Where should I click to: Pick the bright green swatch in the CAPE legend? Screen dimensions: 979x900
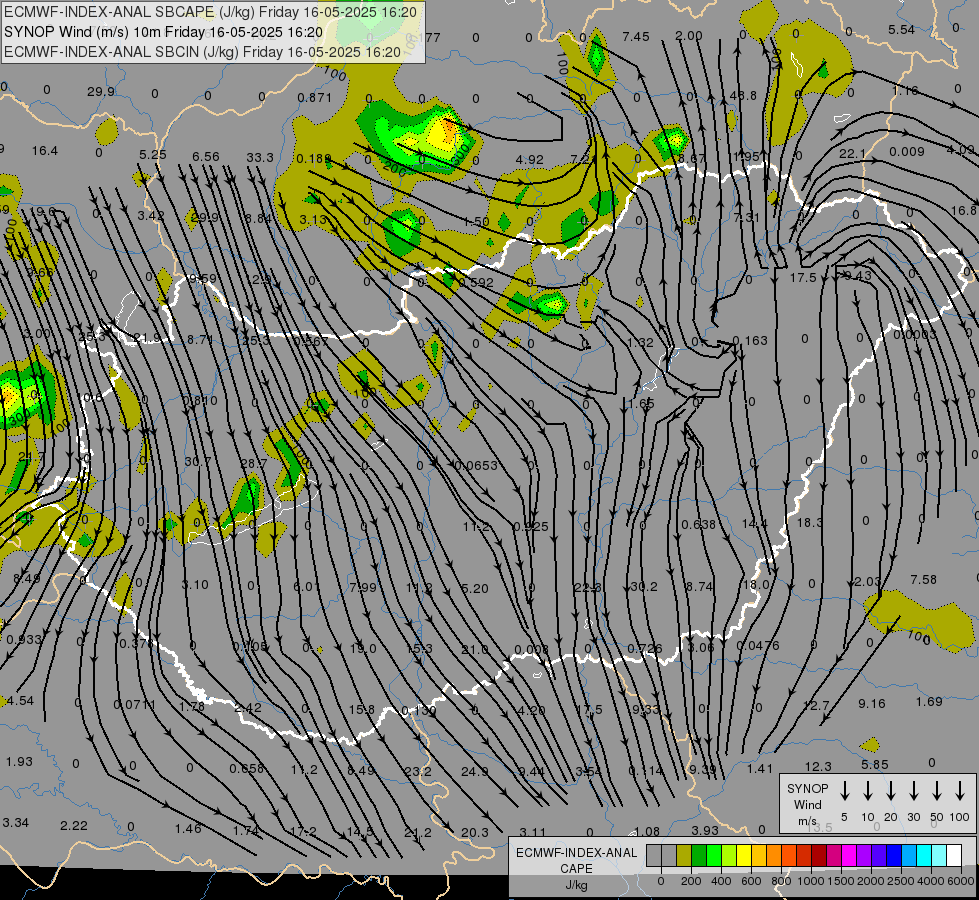tap(714, 855)
